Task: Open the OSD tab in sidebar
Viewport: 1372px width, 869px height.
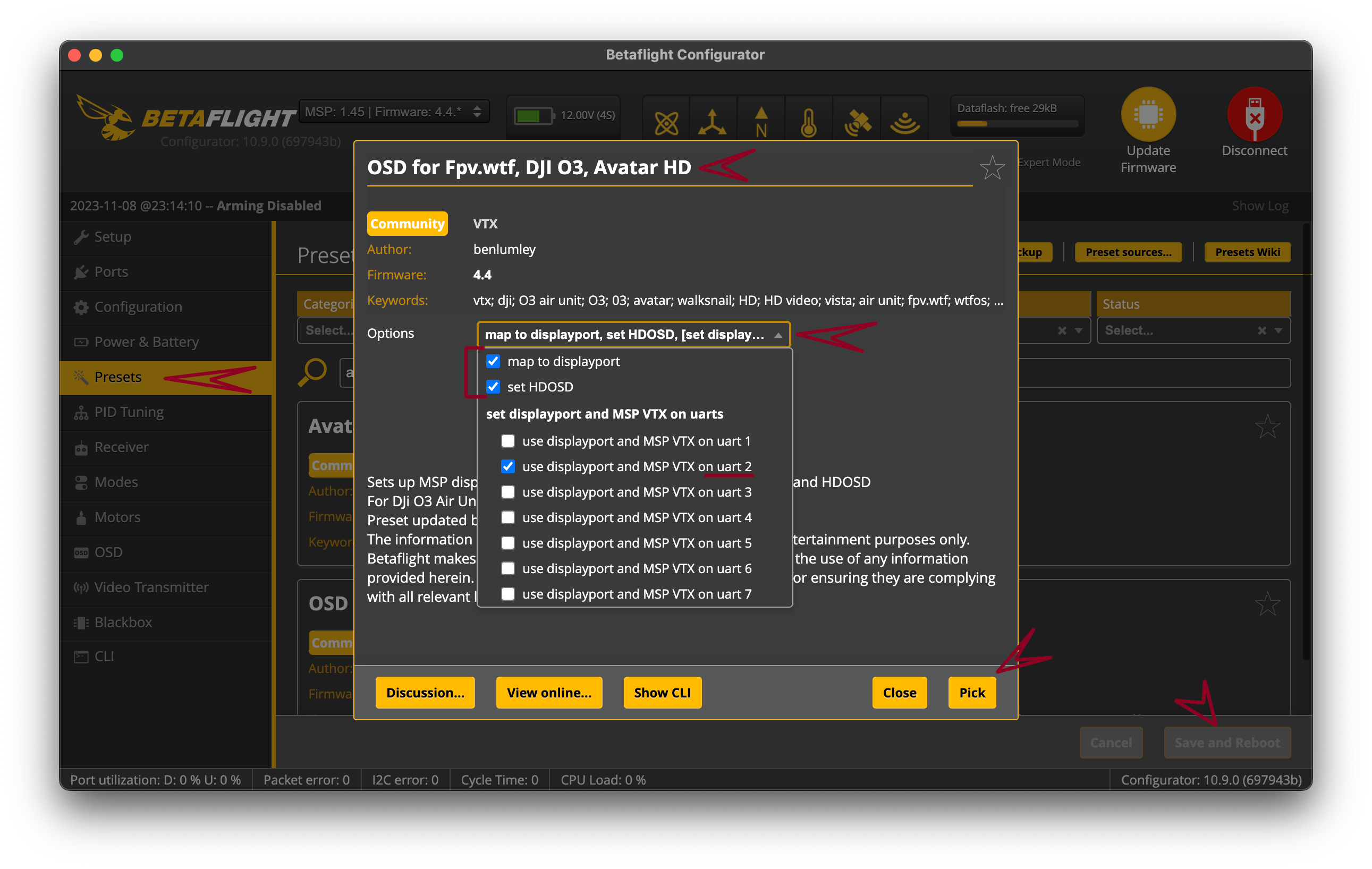Action: coord(165,553)
